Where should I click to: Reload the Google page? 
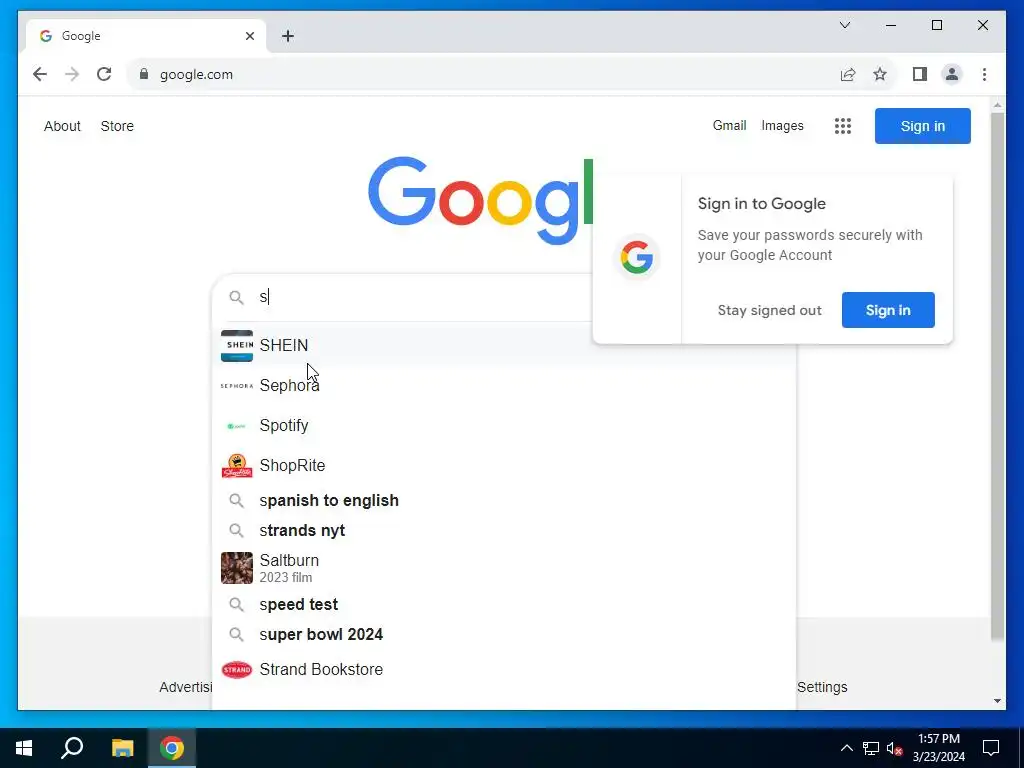click(104, 74)
